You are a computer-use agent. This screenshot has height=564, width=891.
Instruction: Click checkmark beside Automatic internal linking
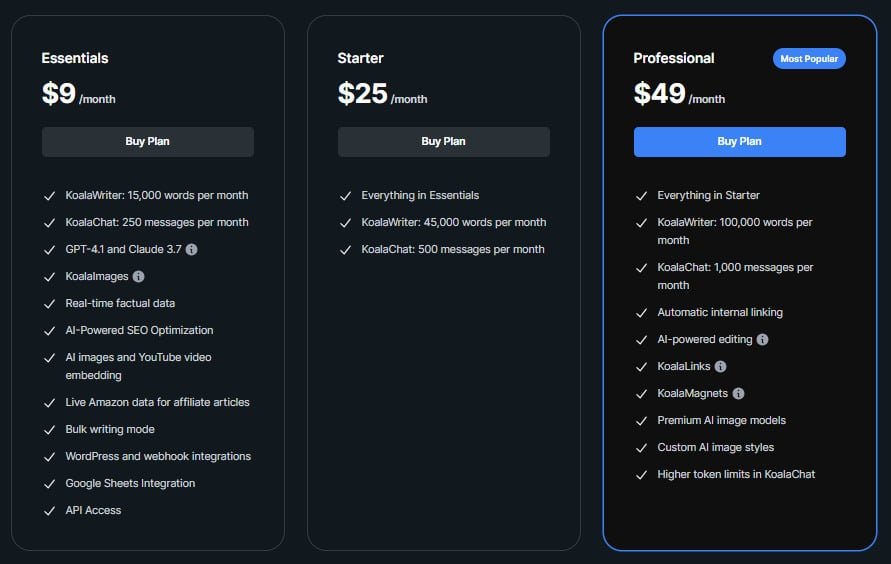642,313
